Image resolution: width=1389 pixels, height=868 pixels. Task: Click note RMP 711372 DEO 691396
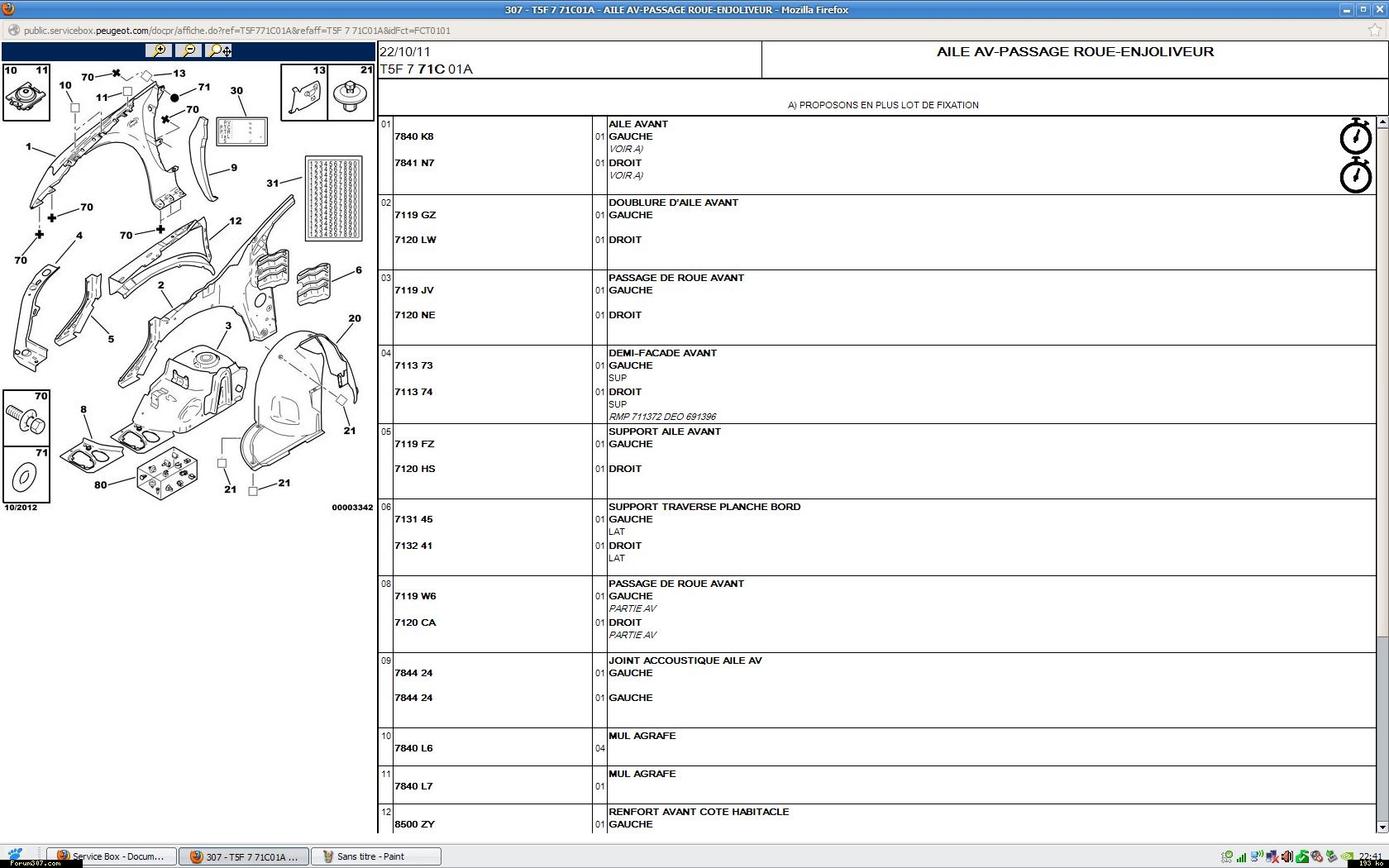pyautogui.click(x=662, y=417)
